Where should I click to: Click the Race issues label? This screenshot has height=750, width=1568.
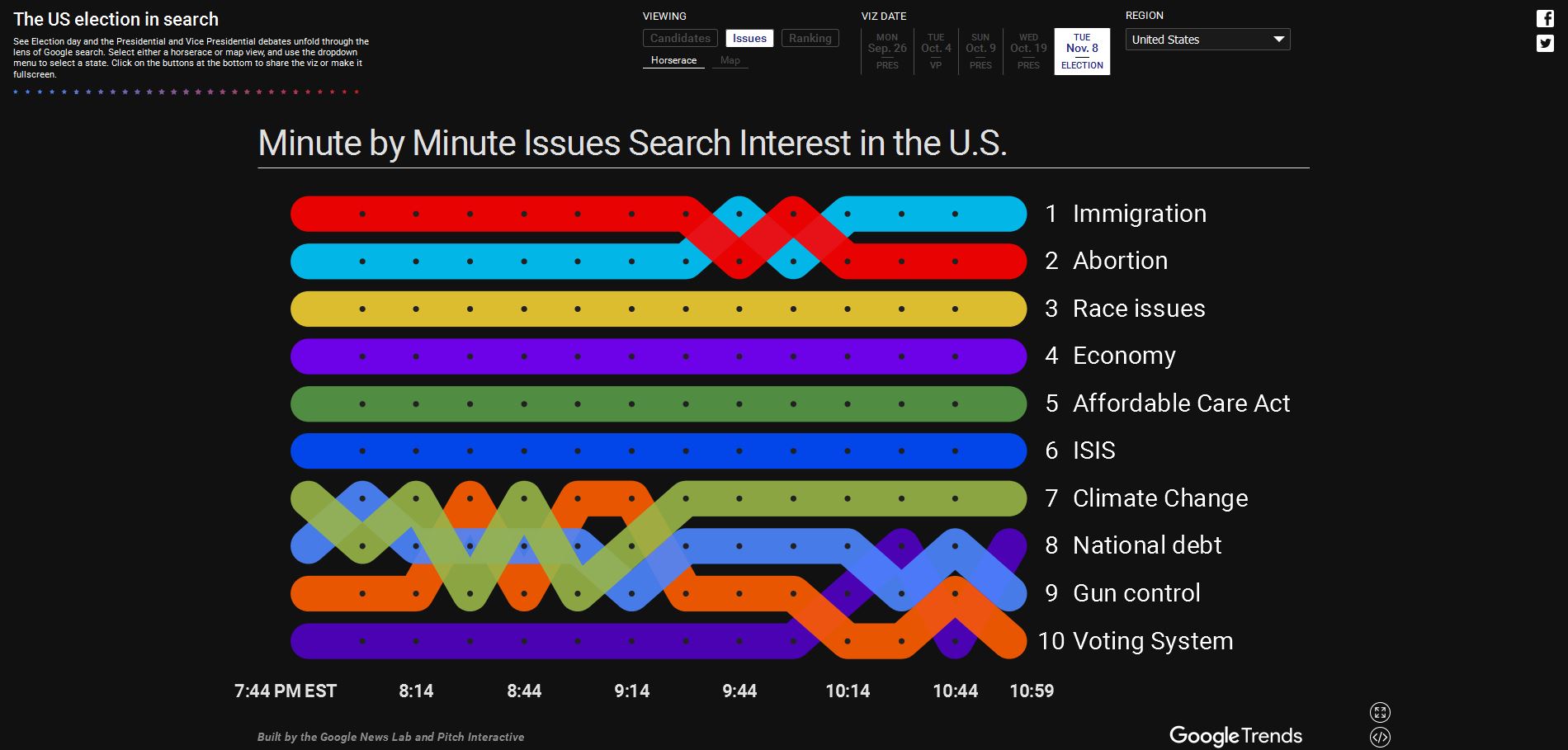1138,309
